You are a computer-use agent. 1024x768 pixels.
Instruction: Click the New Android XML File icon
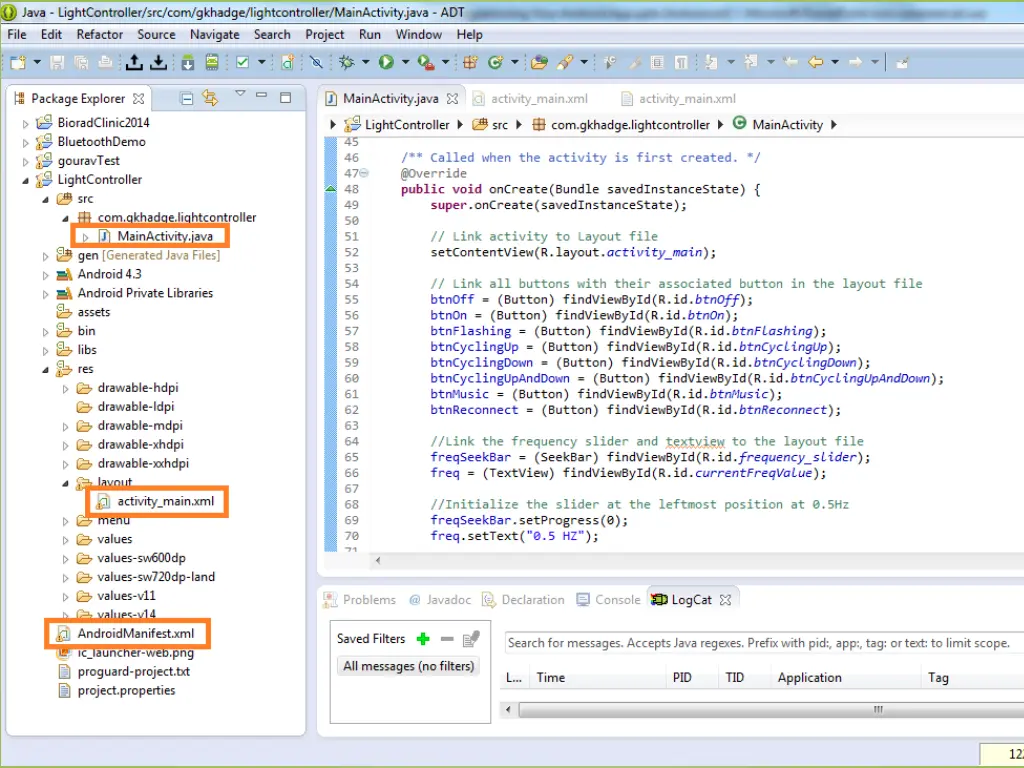point(287,63)
